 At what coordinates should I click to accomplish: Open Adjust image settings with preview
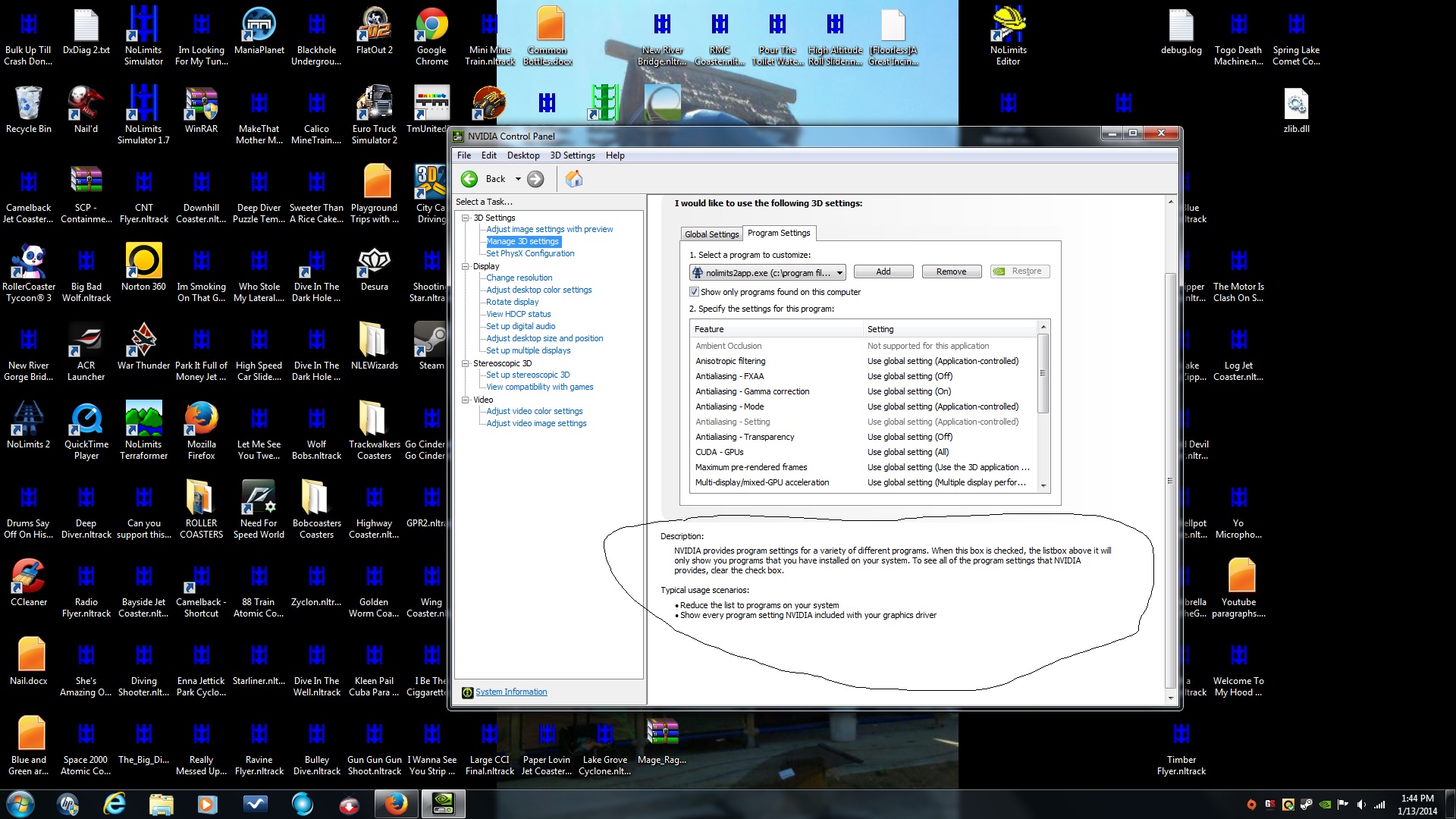[x=549, y=229]
